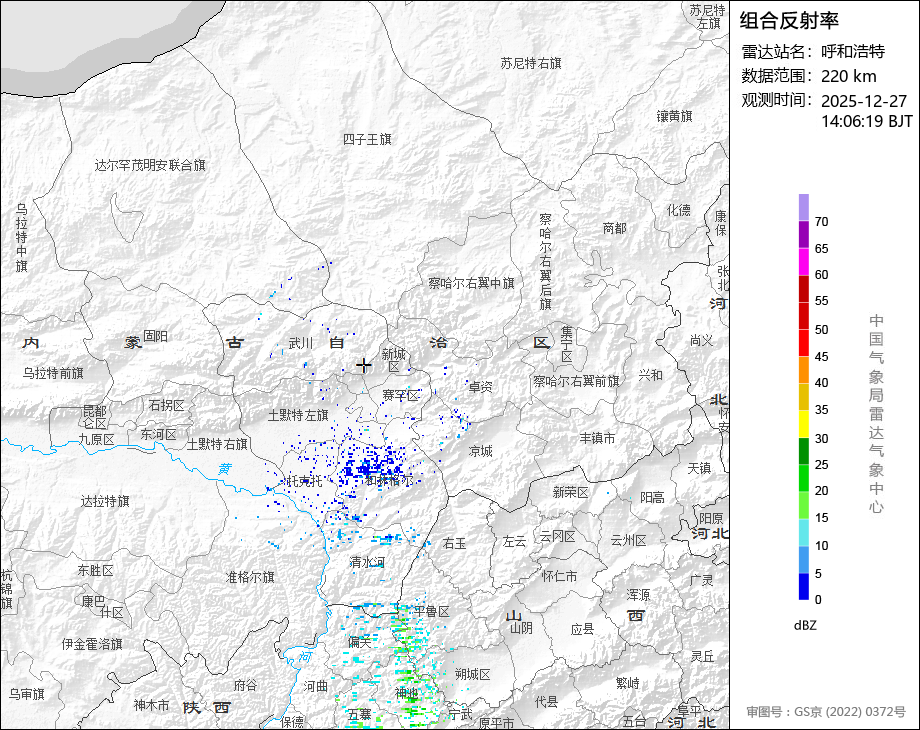Click the 怀仁市 map label
This screenshot has width=920, height=730.
pyautogui.click(x=559, y=576)
